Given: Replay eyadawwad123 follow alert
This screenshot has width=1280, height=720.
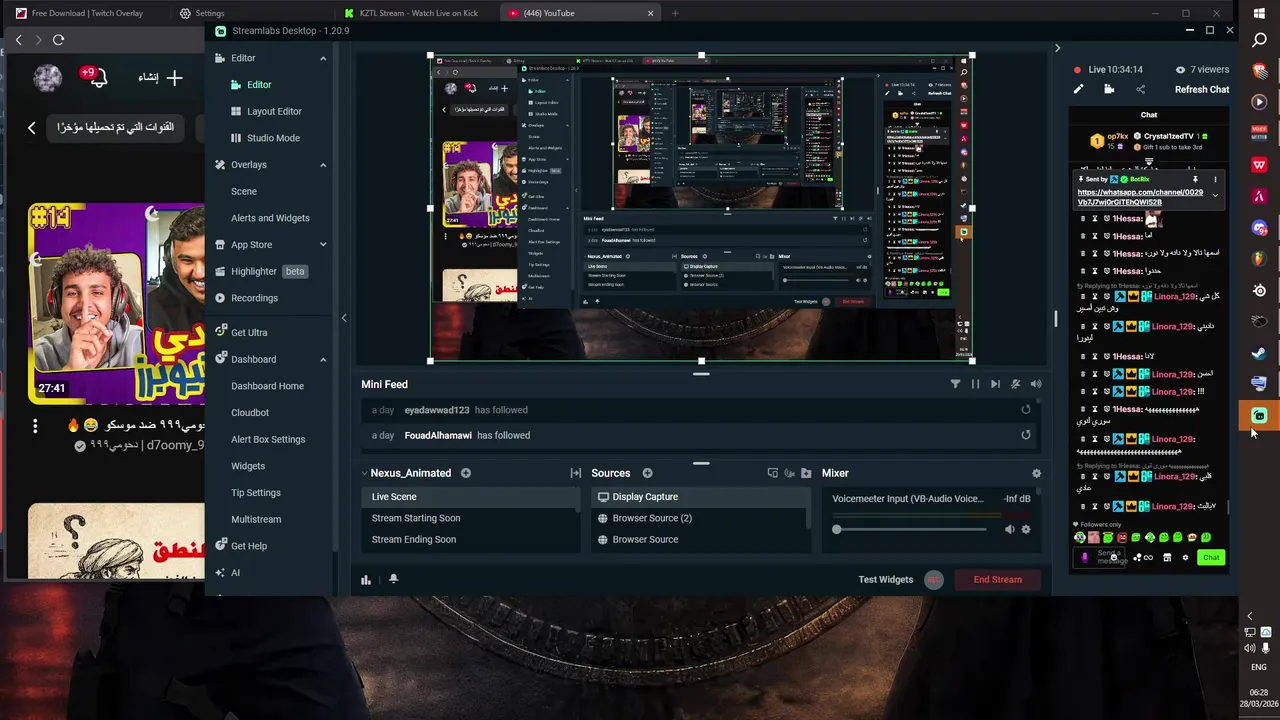Looking at the screenshot, I should coord(1025,410).
